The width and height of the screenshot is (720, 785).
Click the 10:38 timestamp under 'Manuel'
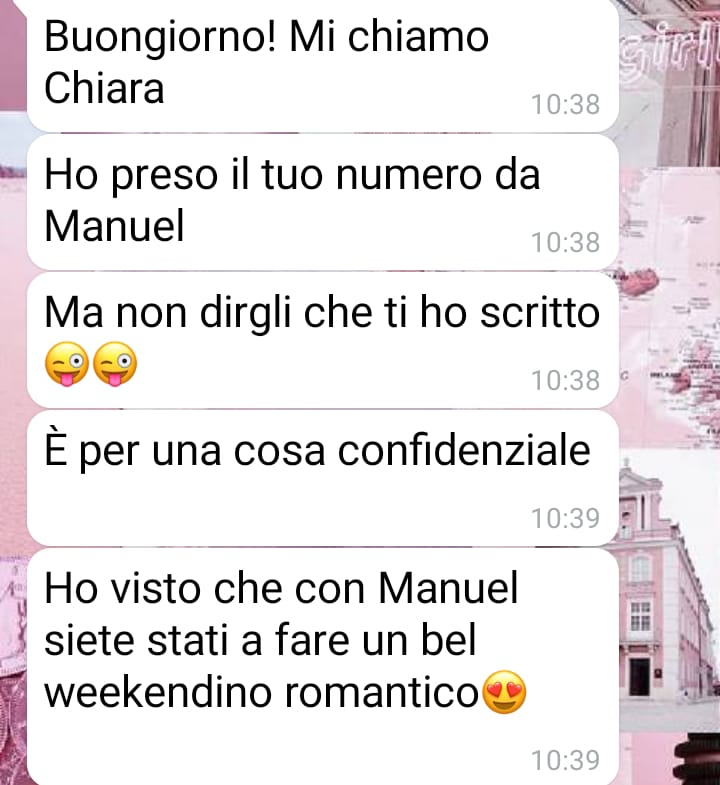point(565,242)
